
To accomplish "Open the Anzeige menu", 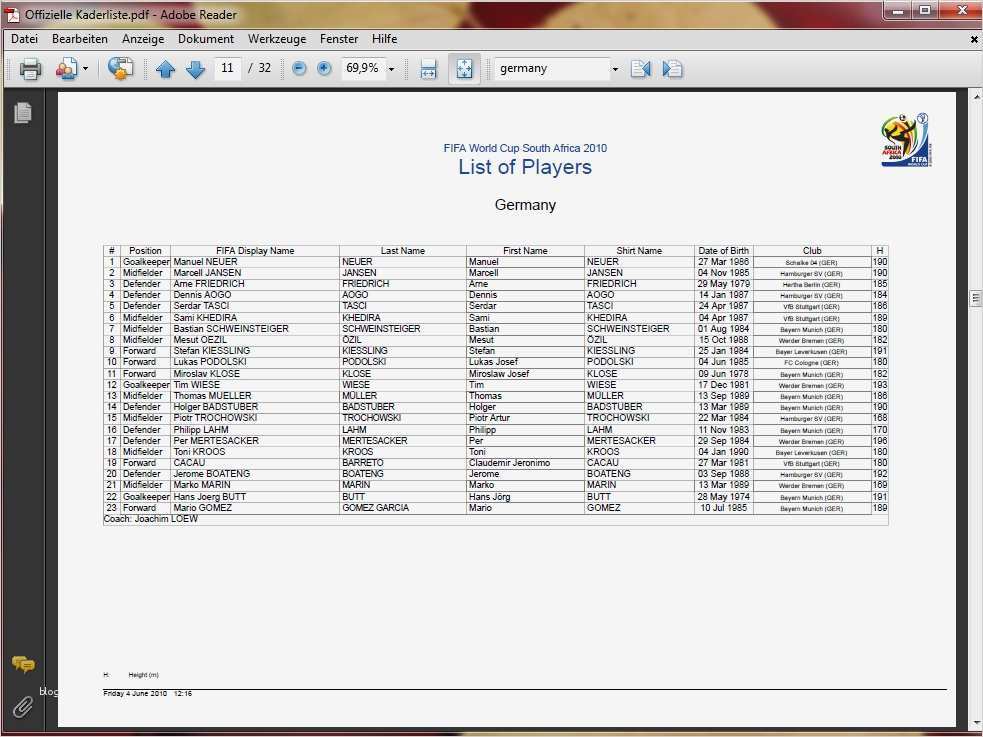I will (x=143, y=39).
